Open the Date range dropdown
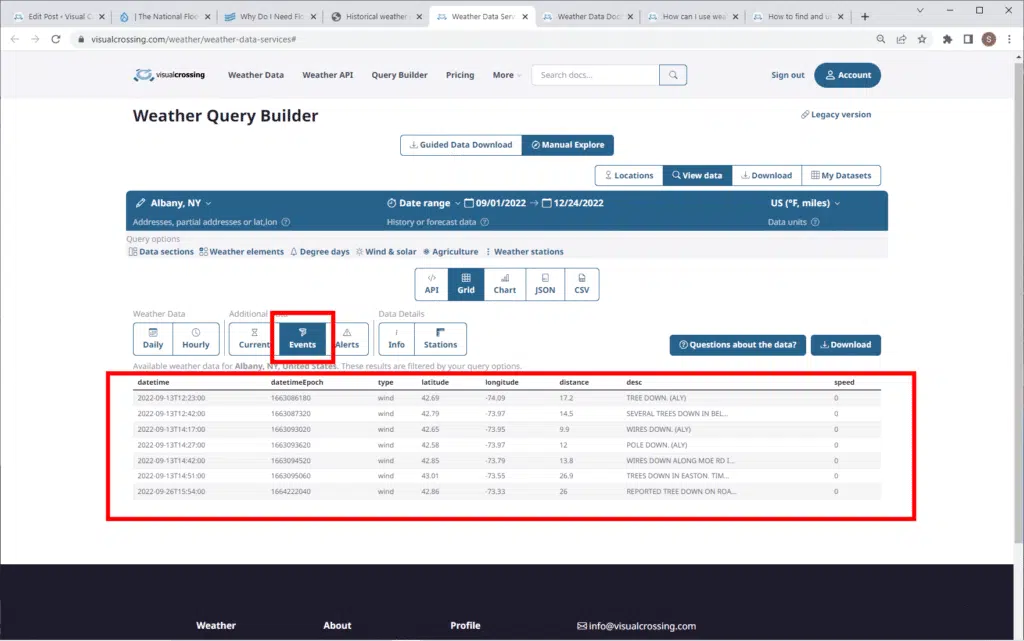This screenshot has height=641, width=1024. (x=424, y=203)
